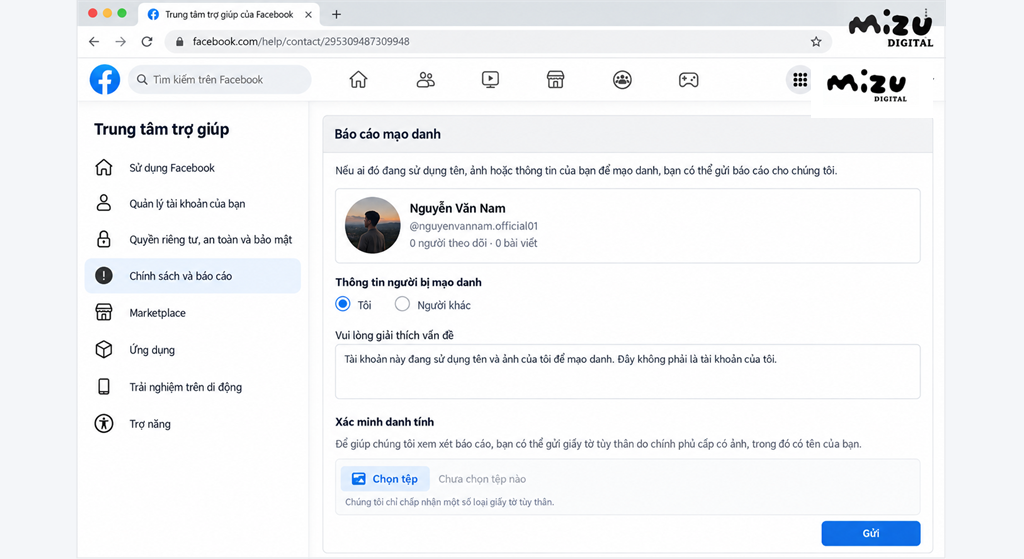
Task: Click the lock icon beside Quyền riêng tư
Action: click(104, 239)
